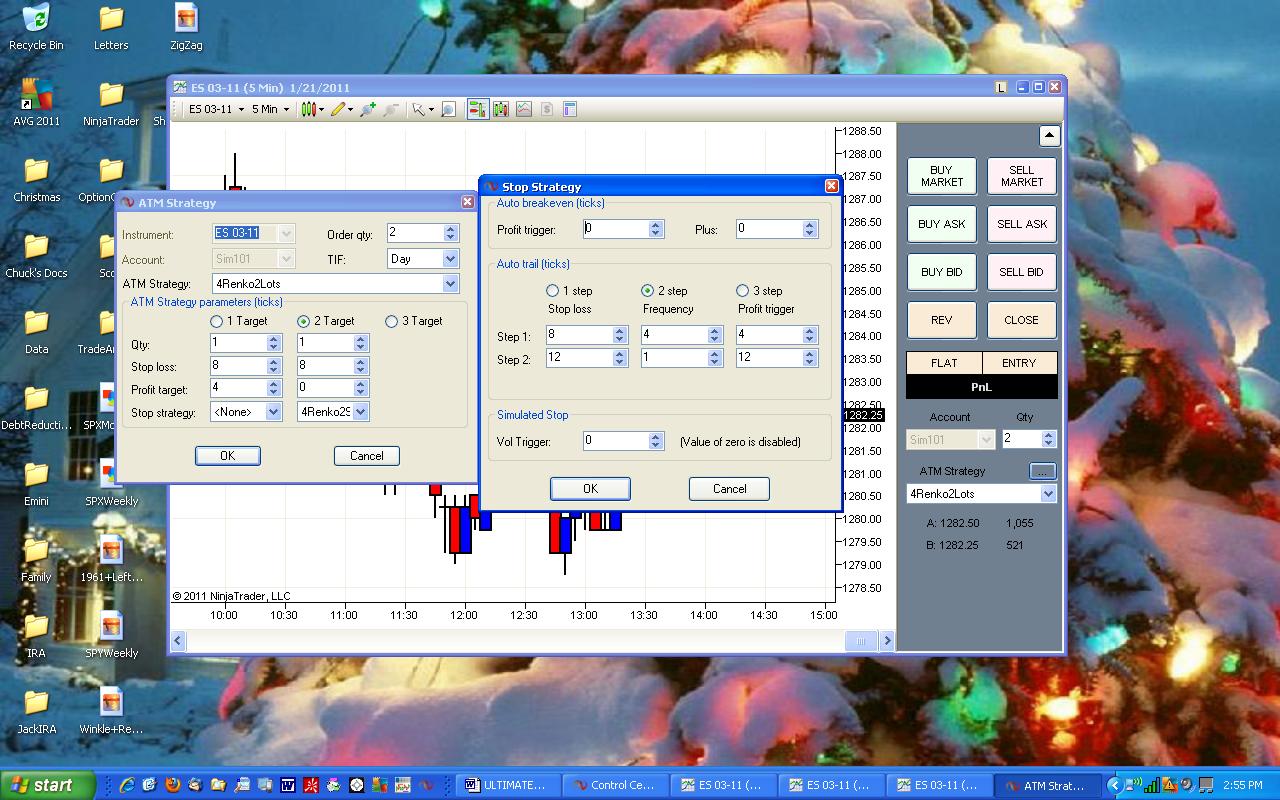Open the chart Properties icon
The height and width of the screenshot is (800, 1280).
[x=570, y=109]
